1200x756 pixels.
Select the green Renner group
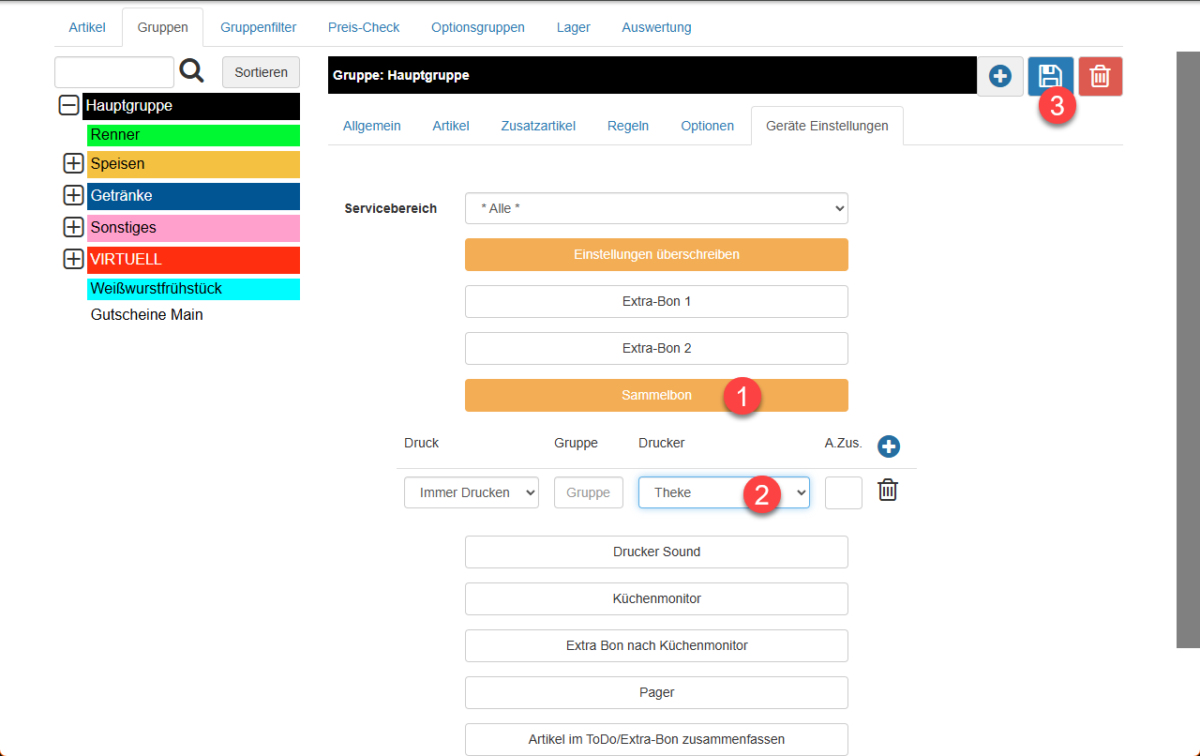(193, 135)
